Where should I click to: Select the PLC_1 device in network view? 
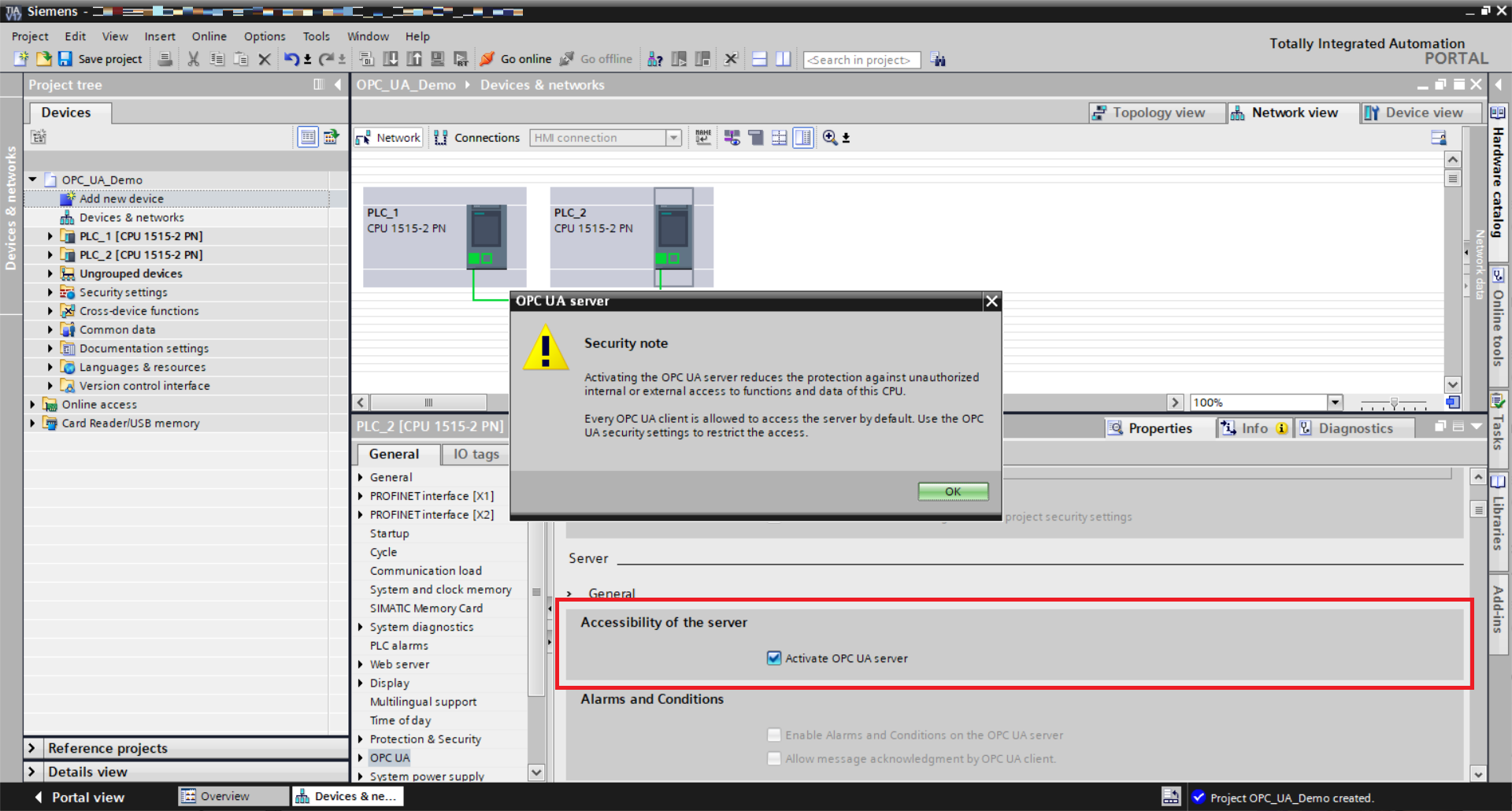click(444, 238)
